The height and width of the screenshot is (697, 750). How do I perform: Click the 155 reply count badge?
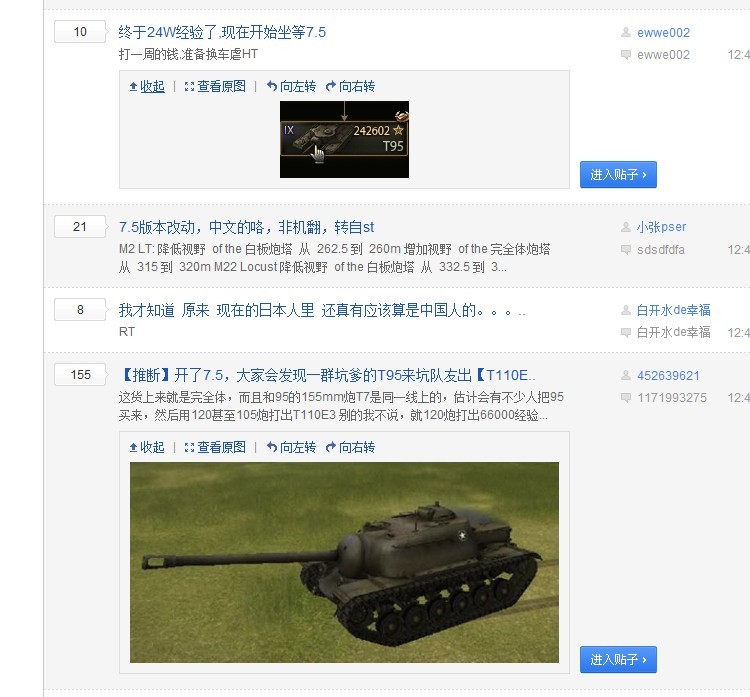tap(80, 375)
